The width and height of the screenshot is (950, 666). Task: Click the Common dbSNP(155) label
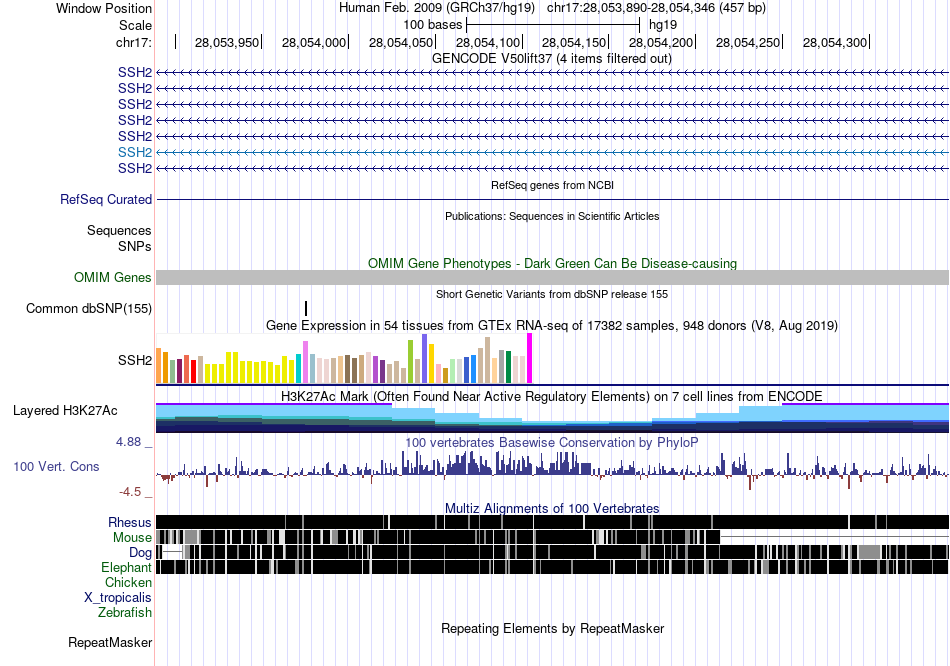pos(89,308)
